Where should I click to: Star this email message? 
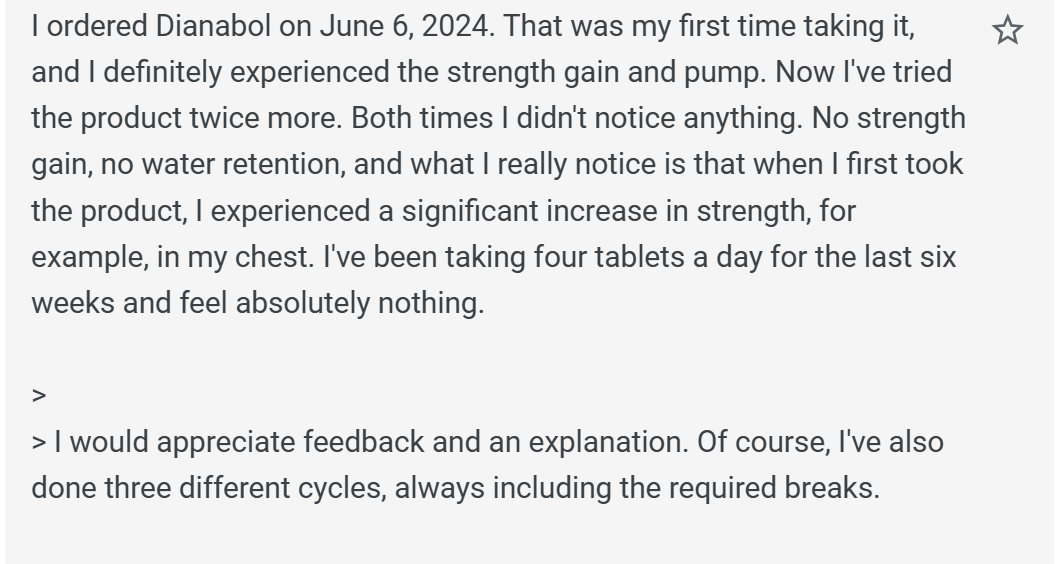(1008, 31)
